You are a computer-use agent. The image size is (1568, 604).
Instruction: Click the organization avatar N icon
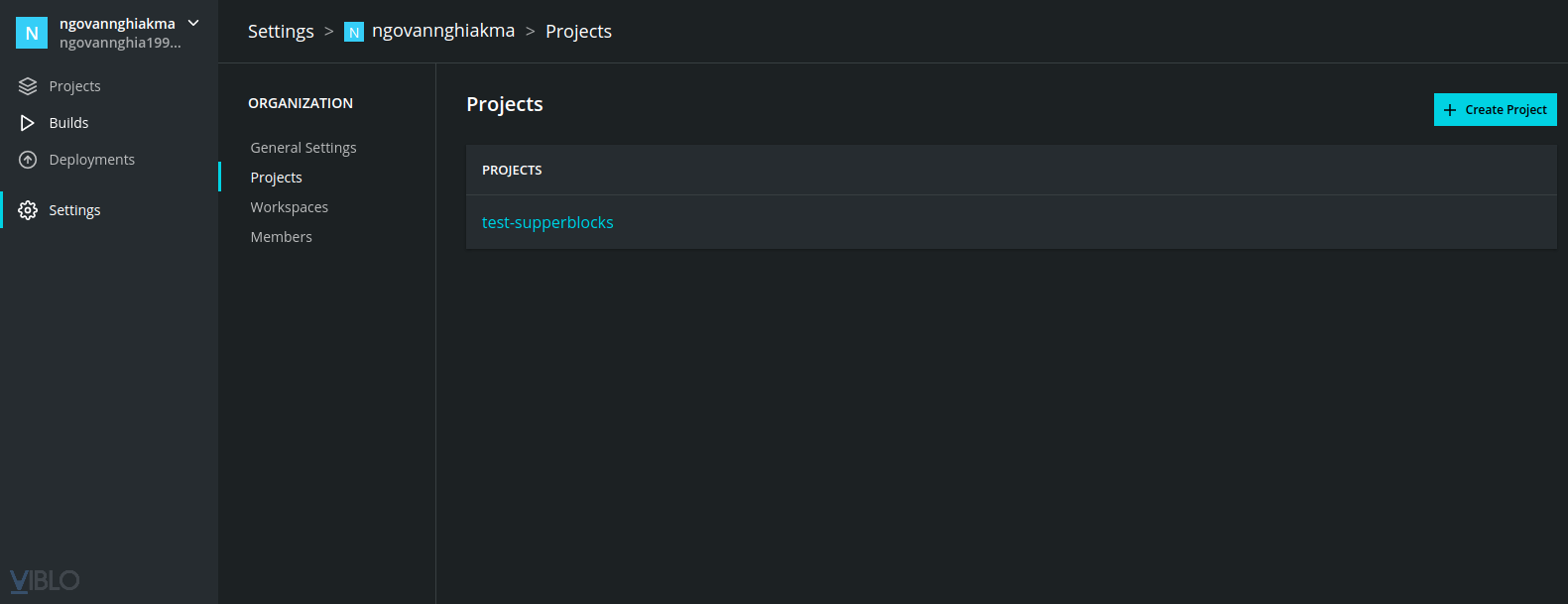tap(32, 33)
